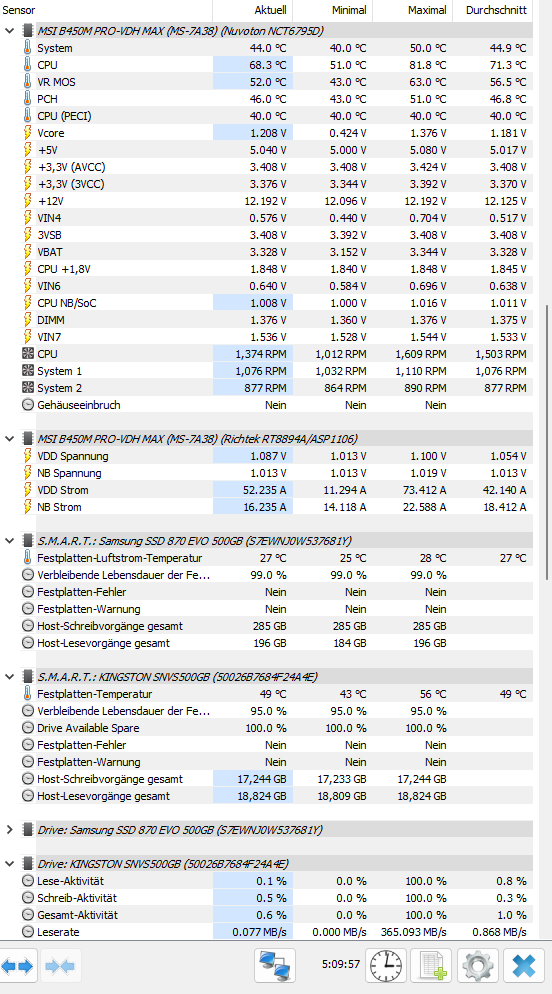Click the collapse columns arrows icon

tap(61, 966)
